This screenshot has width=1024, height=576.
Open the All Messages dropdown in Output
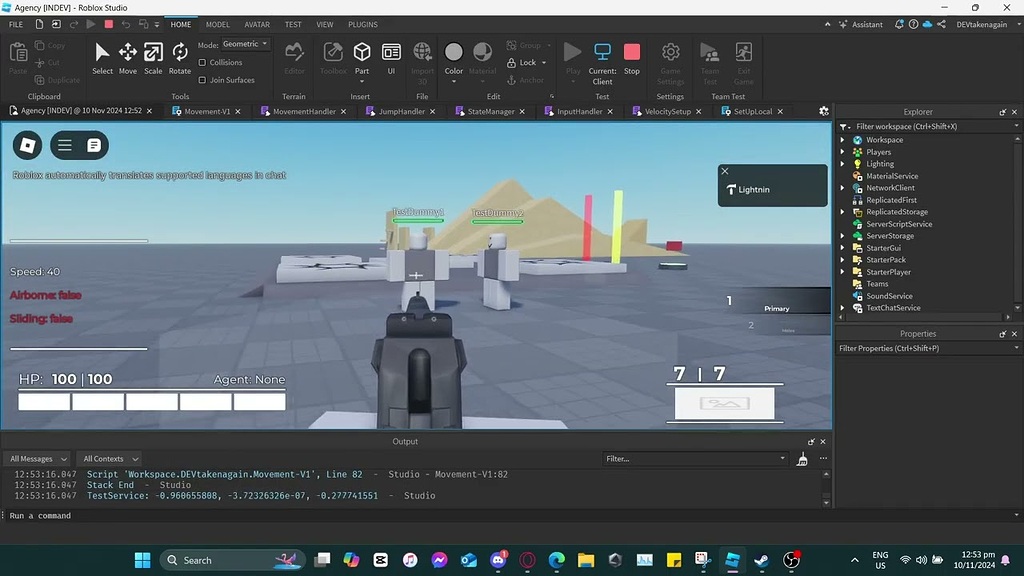(x=37, y=458)
